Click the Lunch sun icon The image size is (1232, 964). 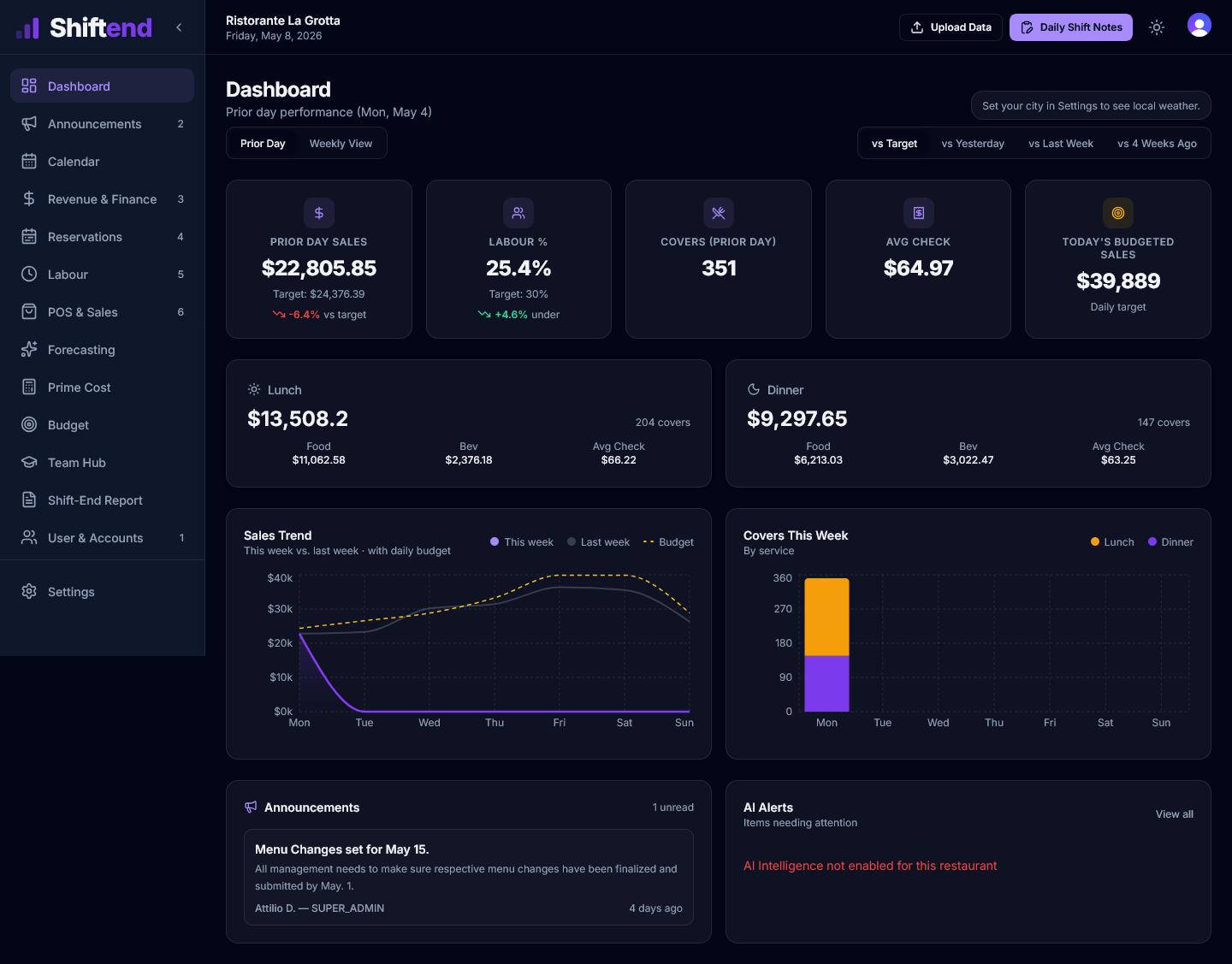click(254, 389)
